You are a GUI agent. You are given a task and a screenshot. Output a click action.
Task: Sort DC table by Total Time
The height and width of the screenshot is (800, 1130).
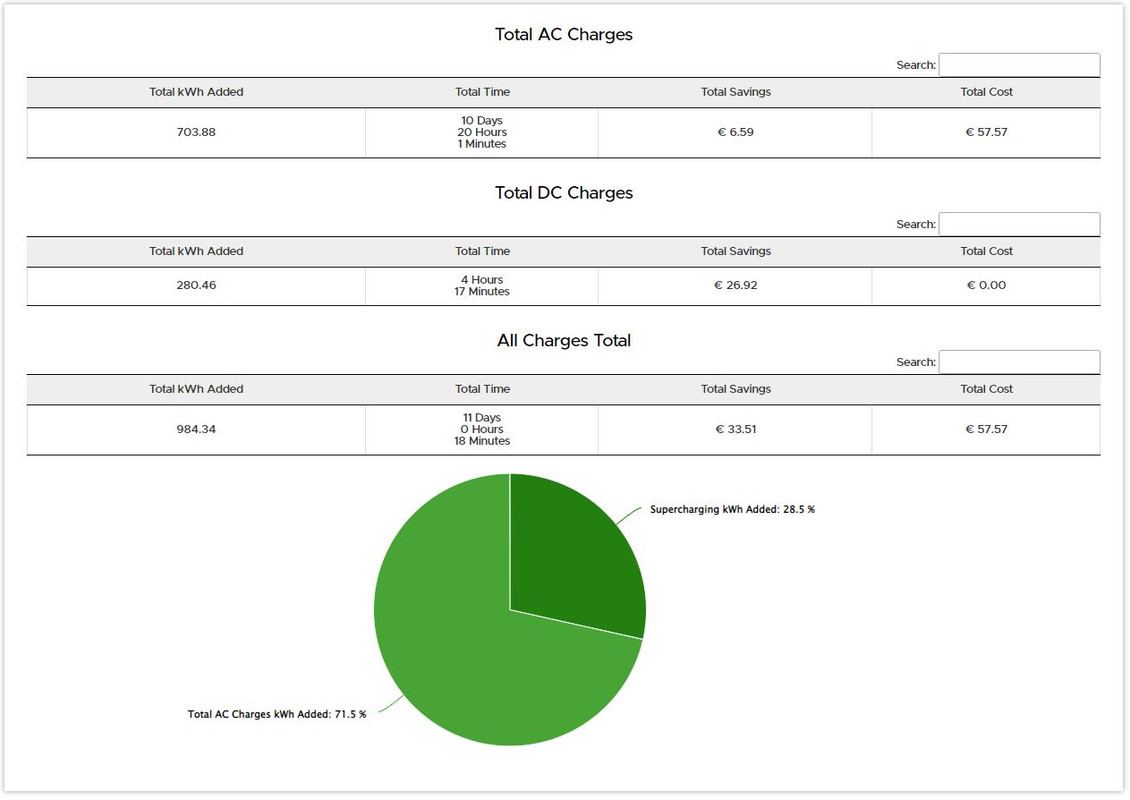(x=482, y=252)
